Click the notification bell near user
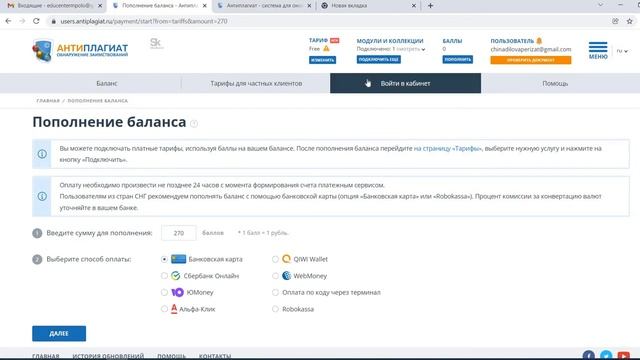Image resolution: width=640 pixels, height=360 pixels. [x=539, y=41]
